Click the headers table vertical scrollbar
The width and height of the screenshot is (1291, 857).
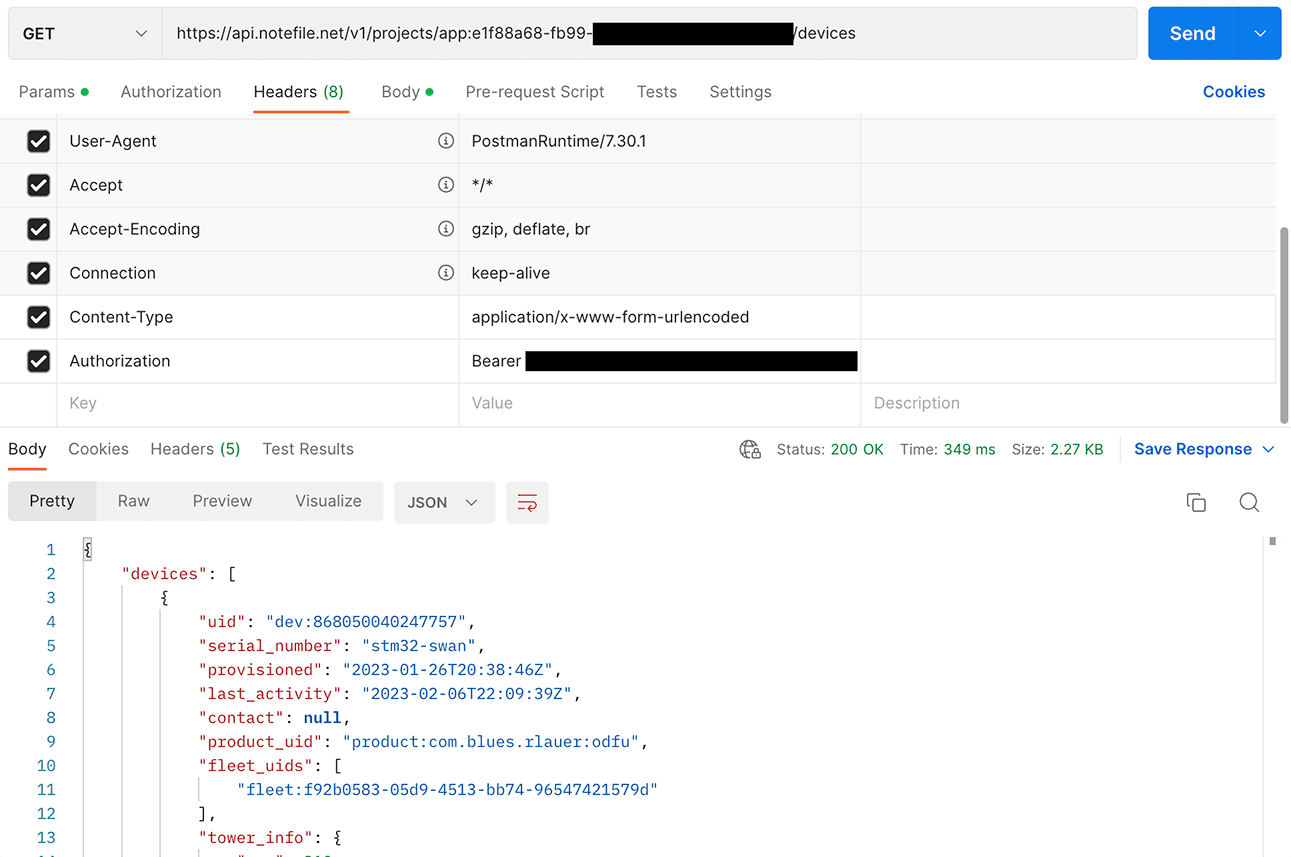(x=1285, y=325)
